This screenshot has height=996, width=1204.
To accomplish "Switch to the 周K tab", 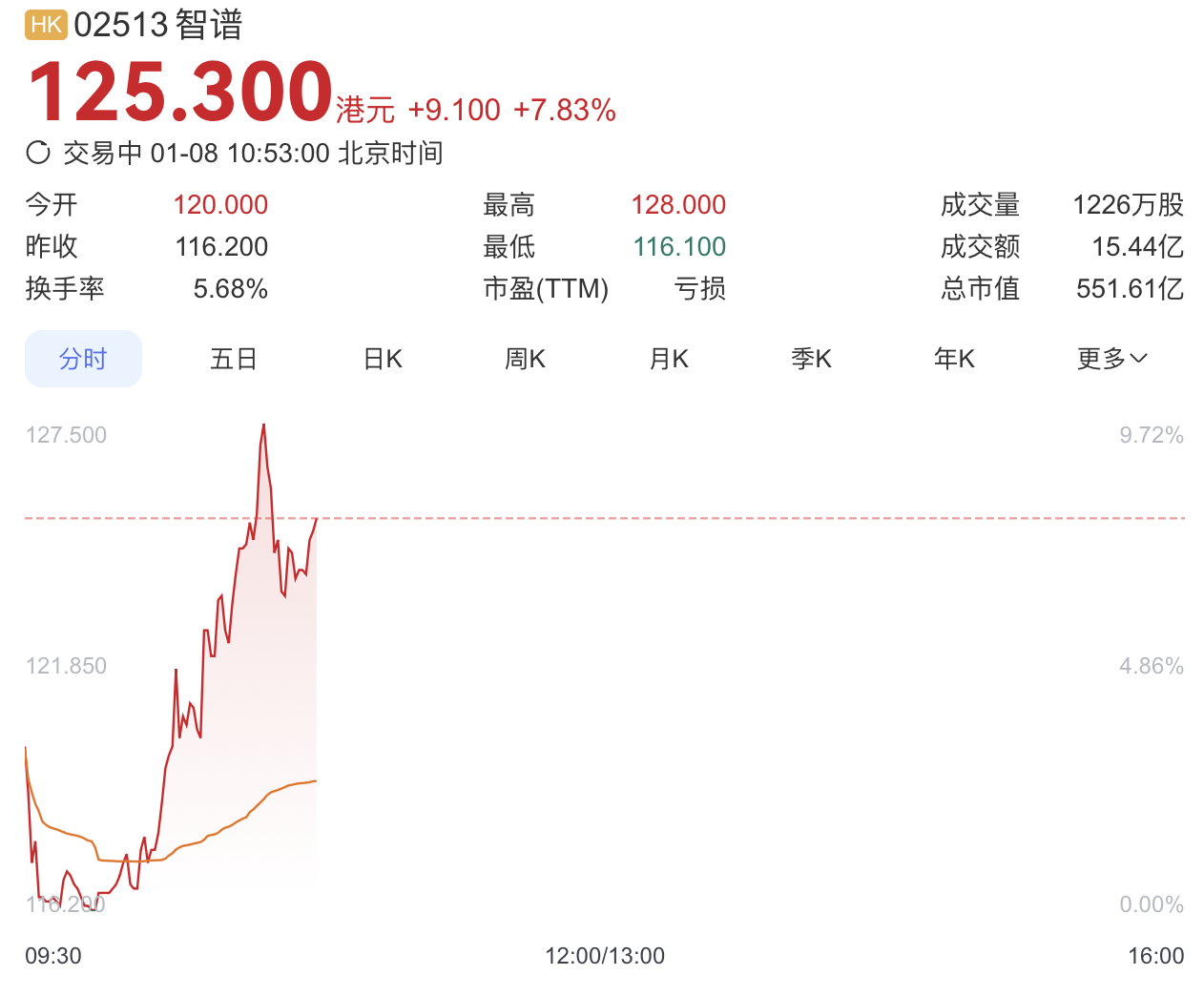I will pos(525,359).
